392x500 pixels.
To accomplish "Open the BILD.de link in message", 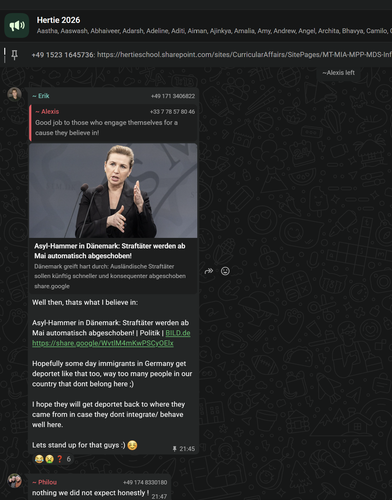I will click(x=178, y=333).
